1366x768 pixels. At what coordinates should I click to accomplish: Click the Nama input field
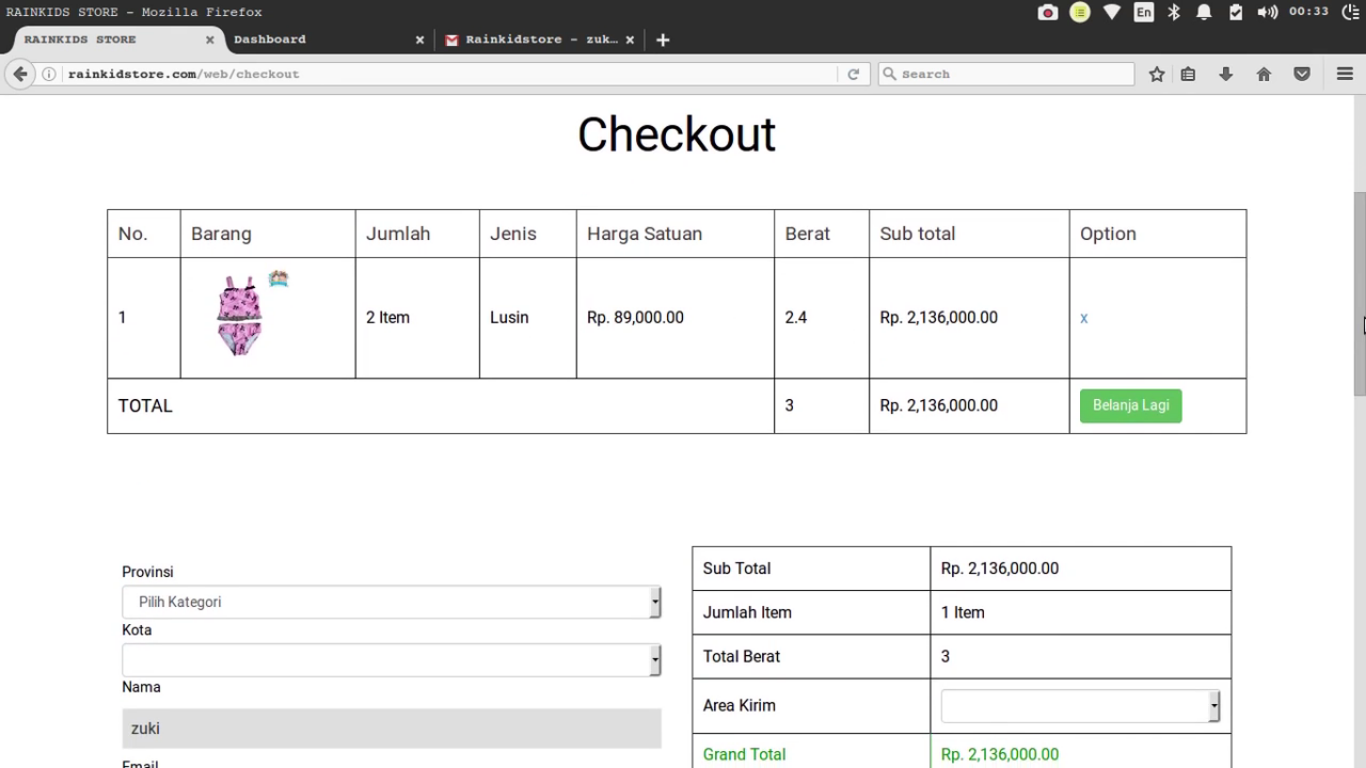[391, 728]
